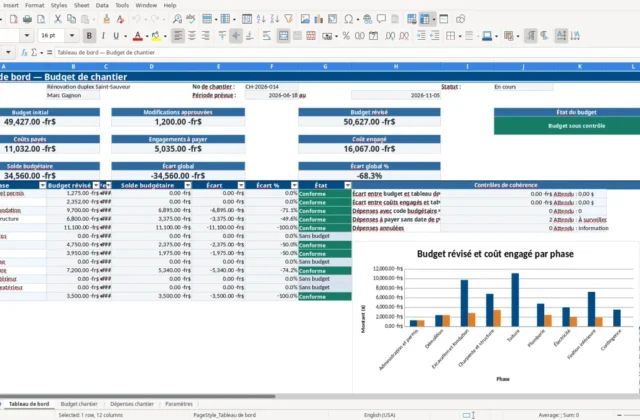Open the Function Wizard fx icon
640x420 pixels.
[24, 53]
